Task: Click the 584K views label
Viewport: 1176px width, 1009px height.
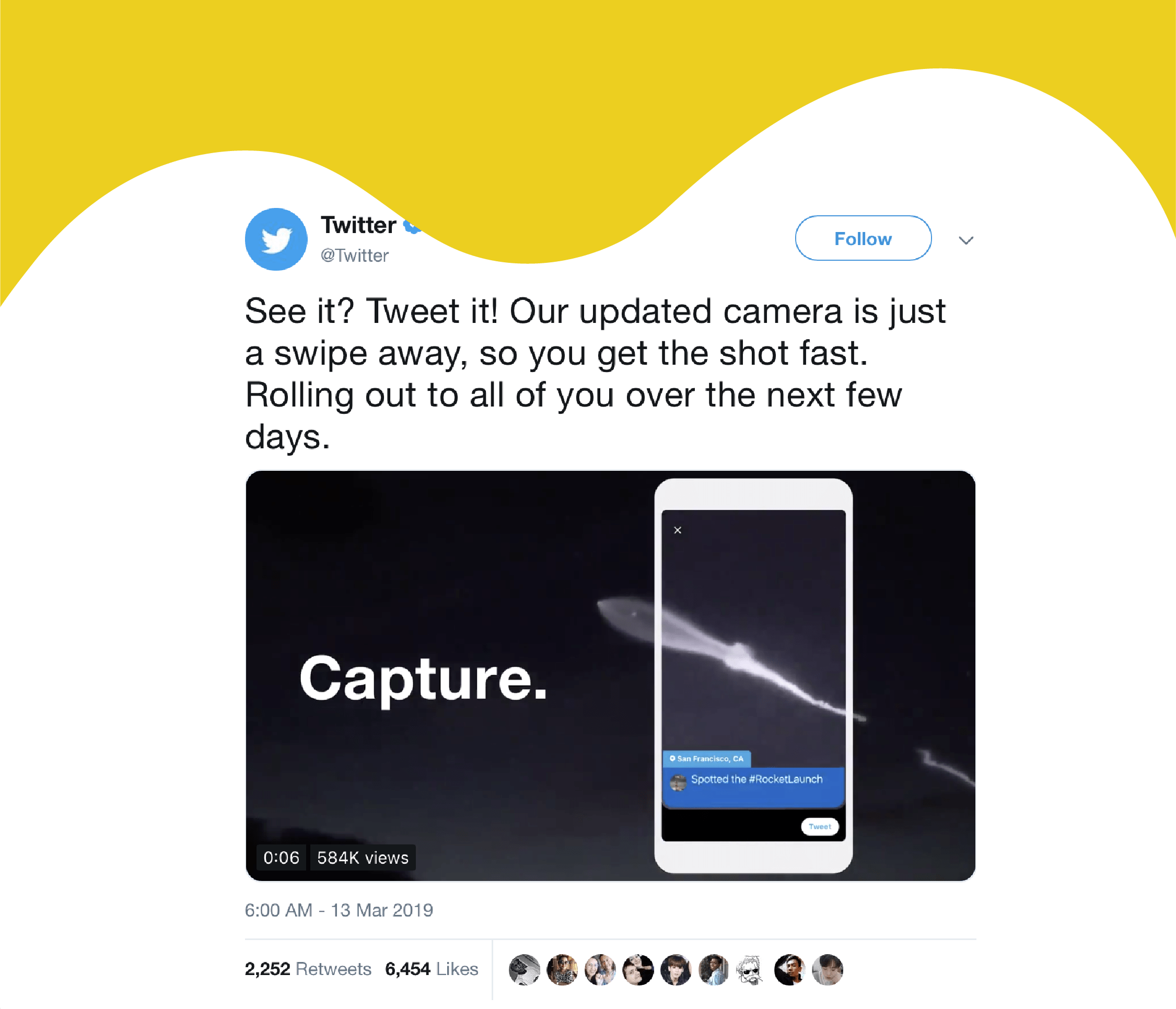Action: pos(363,857)
